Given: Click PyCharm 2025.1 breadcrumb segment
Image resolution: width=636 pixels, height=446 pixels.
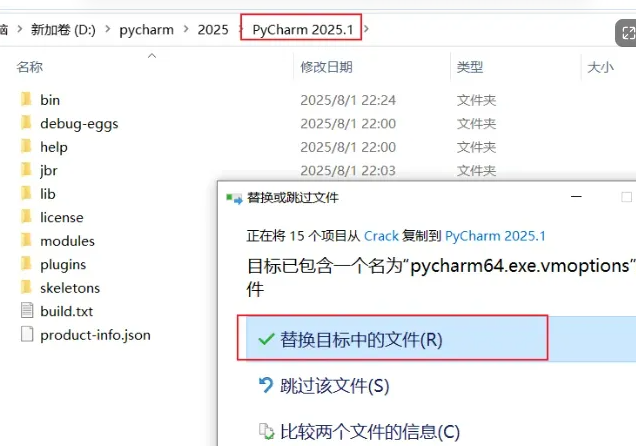Looking at the screenshot, I should coord(303,30).
